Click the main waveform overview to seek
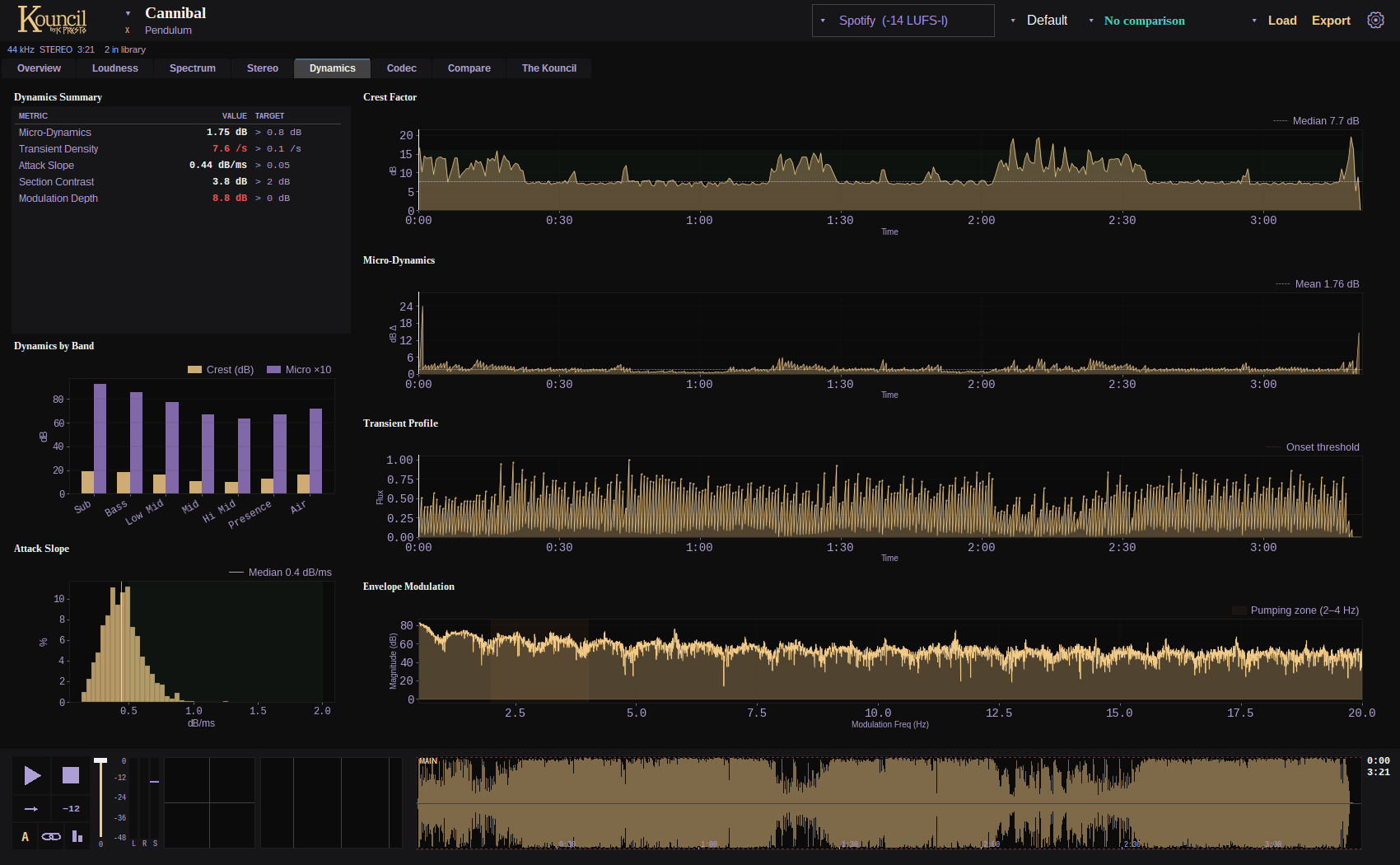This screenshot has height=865, width=1400. click(x=889, y=803)
